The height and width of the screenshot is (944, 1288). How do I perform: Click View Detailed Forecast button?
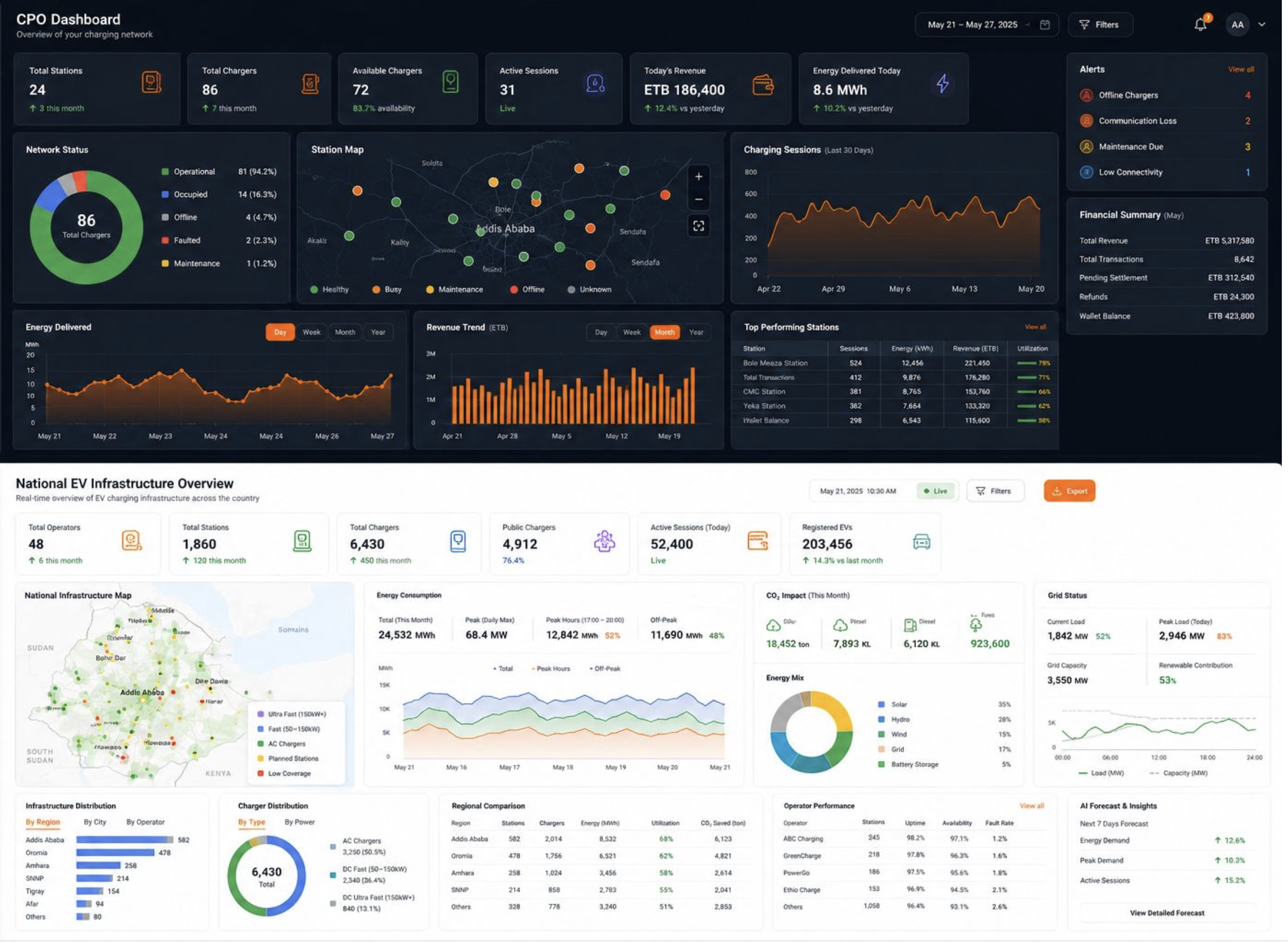pos(1167,914)
